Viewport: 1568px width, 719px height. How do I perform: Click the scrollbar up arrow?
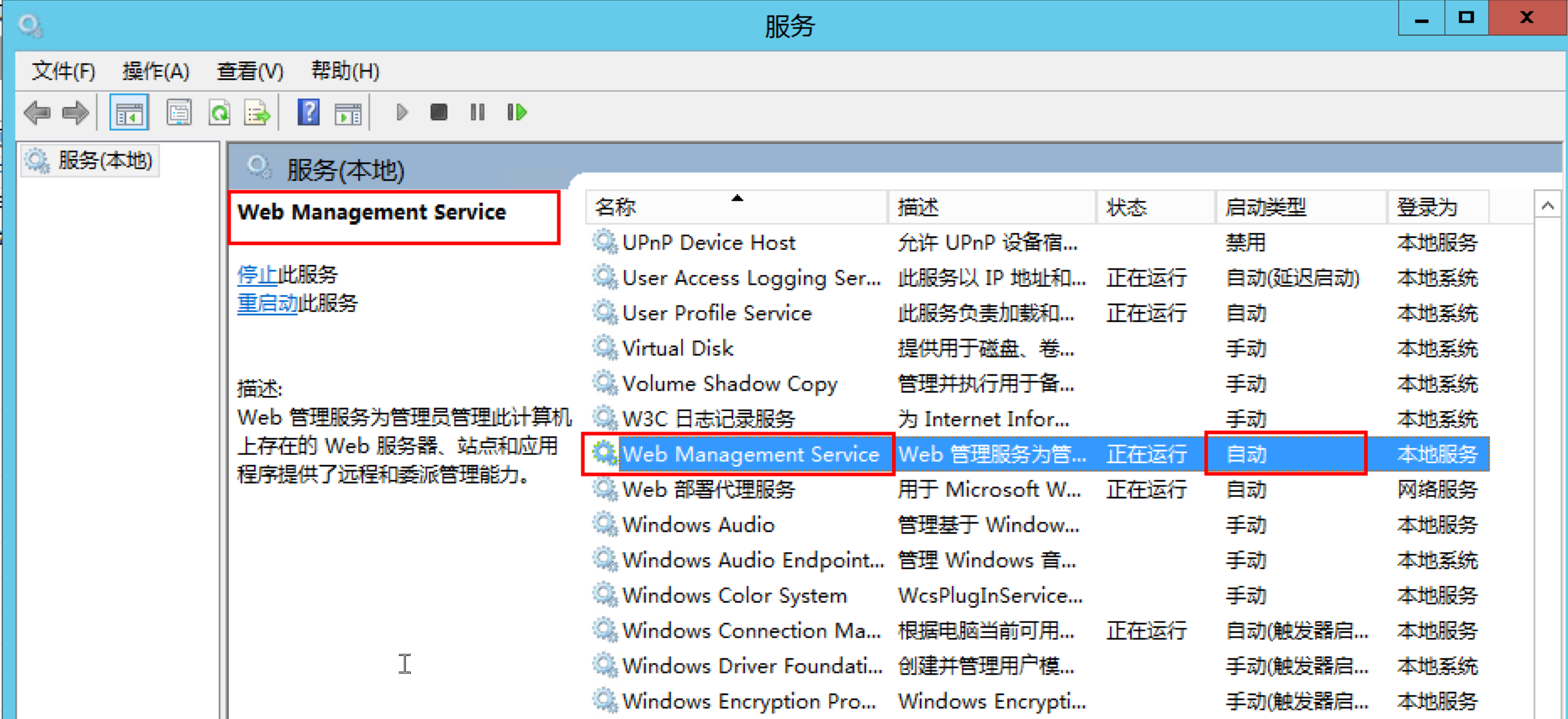[1547, 206]
